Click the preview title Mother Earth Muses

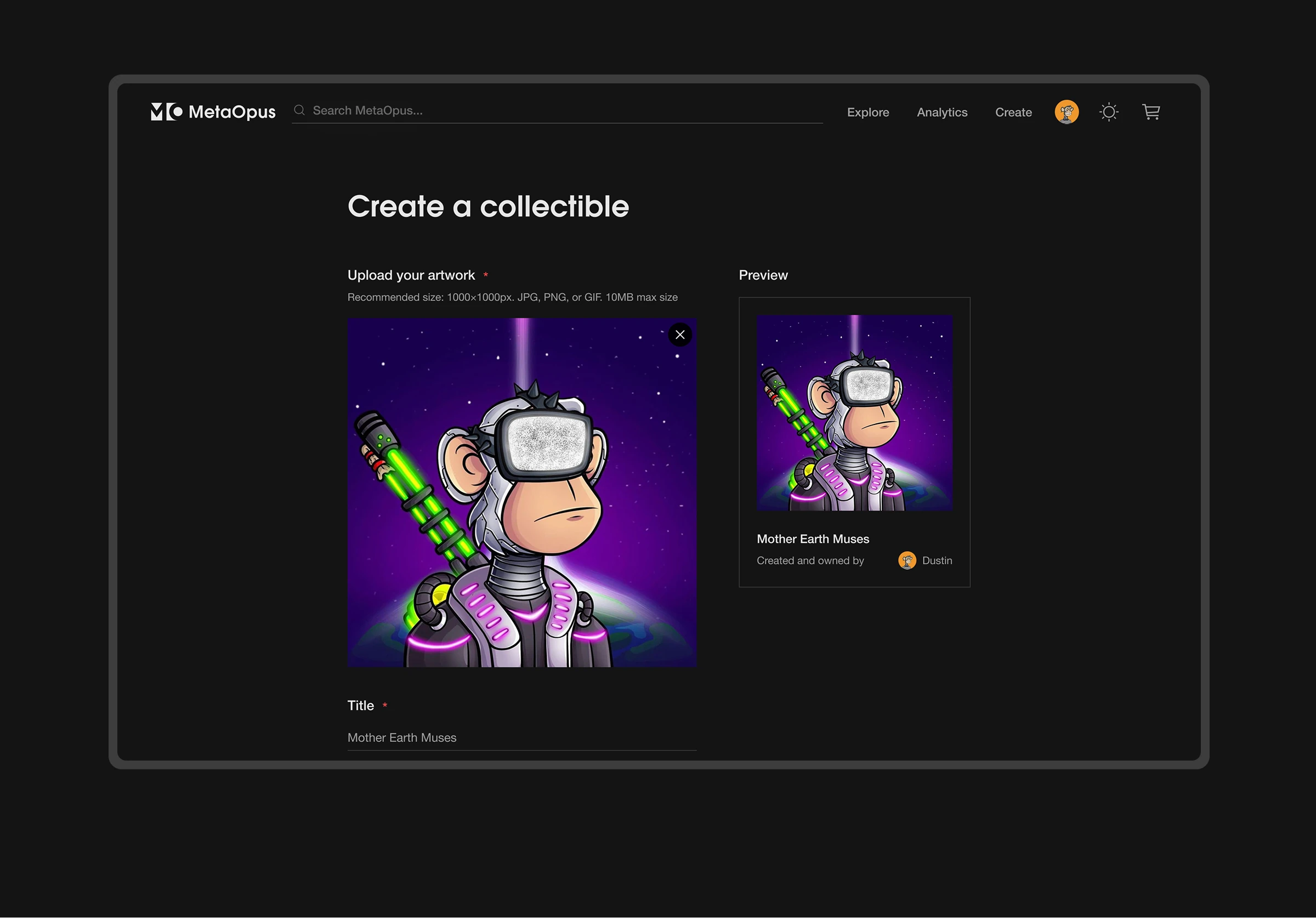pos(813,539)
